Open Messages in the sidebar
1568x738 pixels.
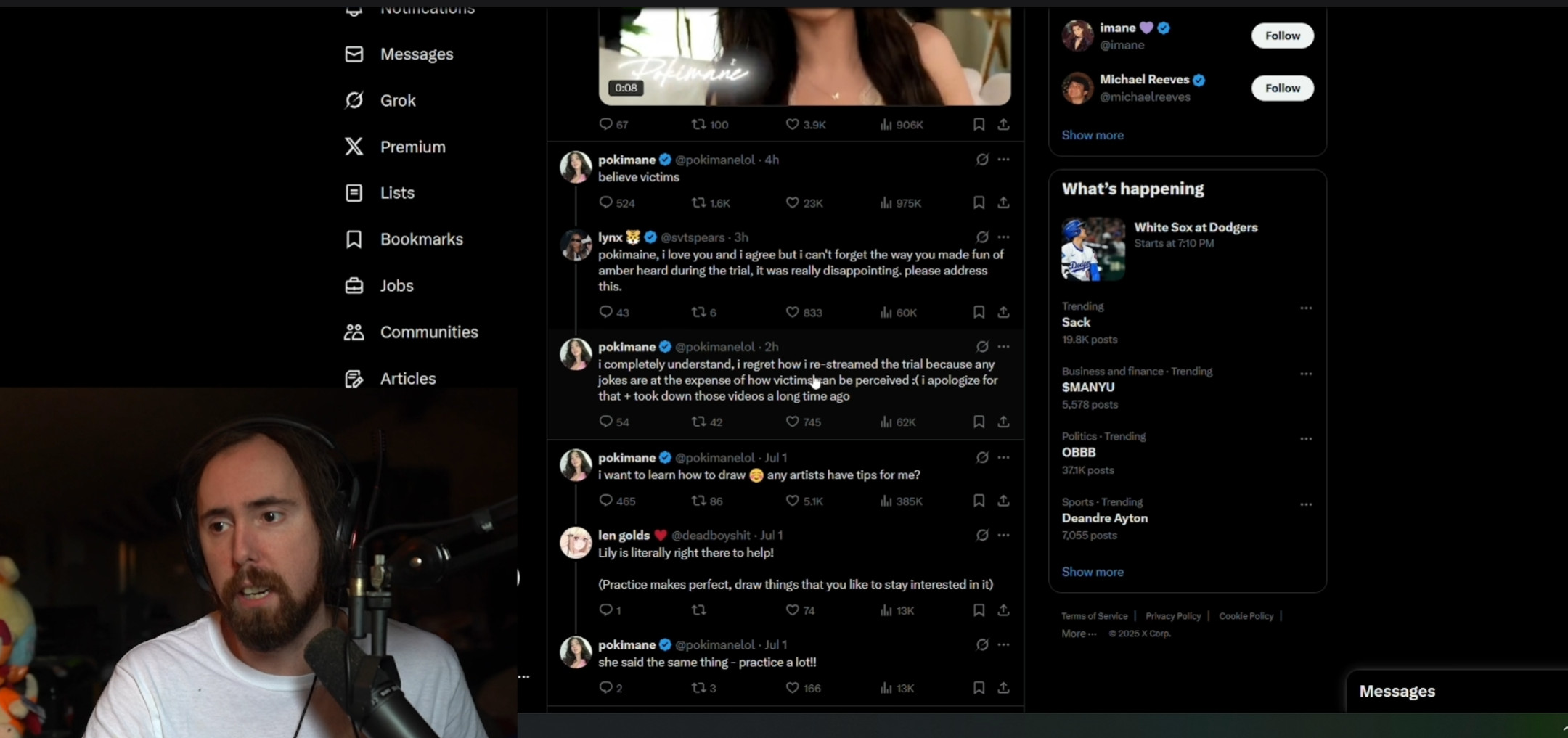[x=399, y=54]
